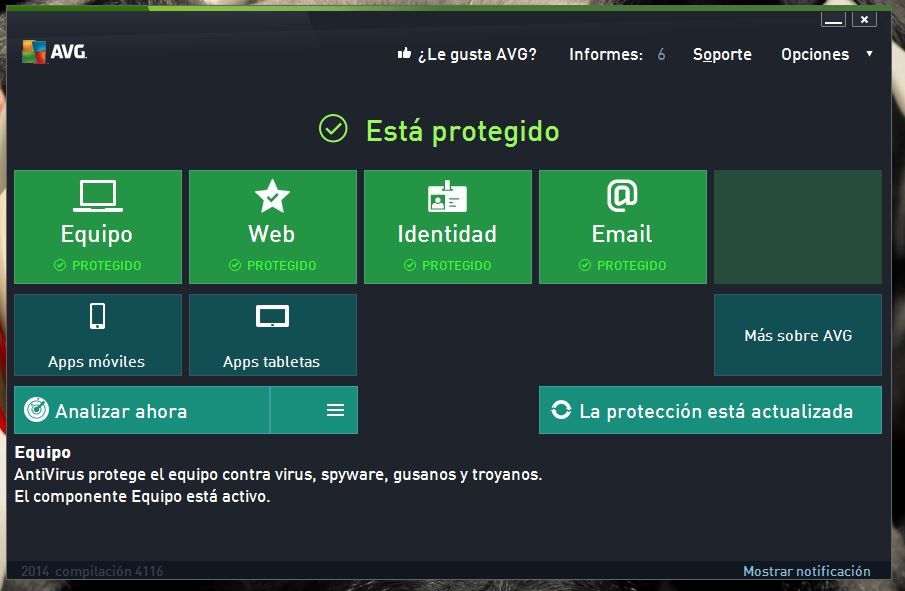Open the Web protection tile
905x591 pixels.
pos(272,227)
